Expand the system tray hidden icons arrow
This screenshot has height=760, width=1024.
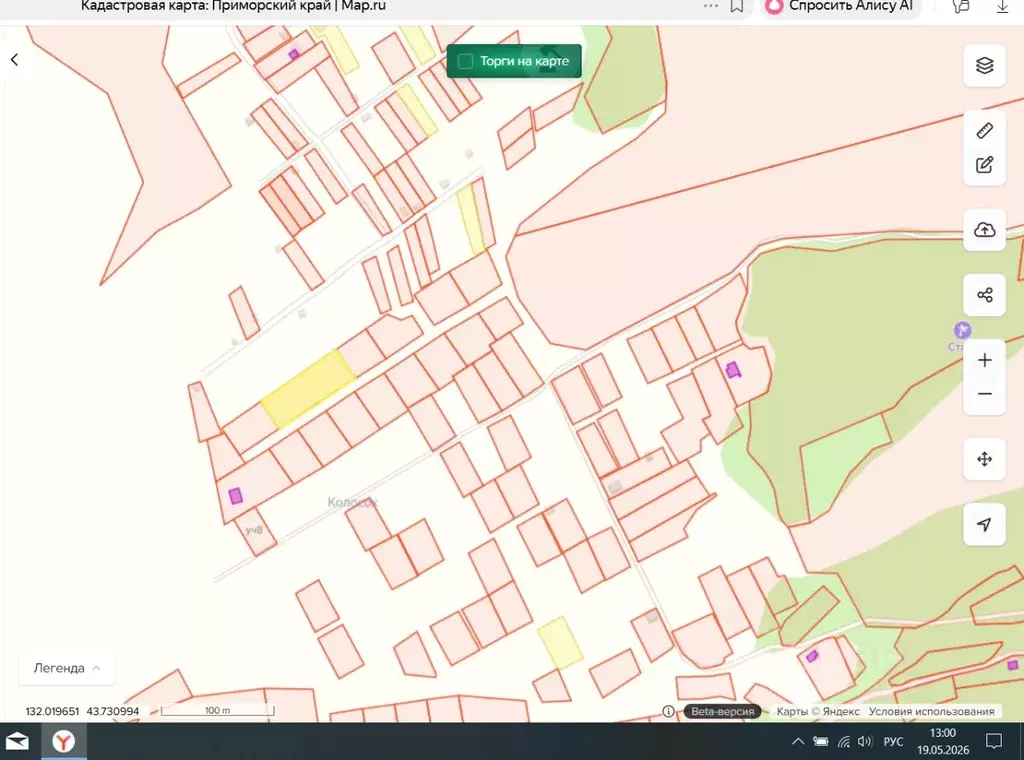[x=797, y=741]
